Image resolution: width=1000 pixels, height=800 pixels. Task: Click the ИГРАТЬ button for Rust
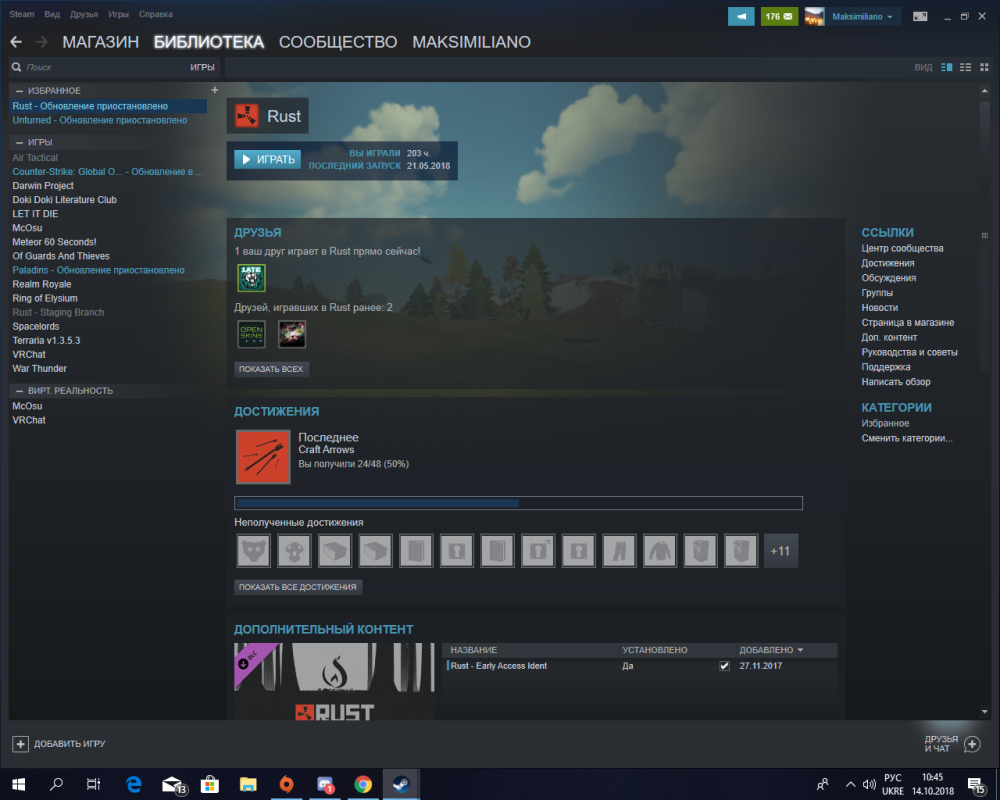tap(268, 159)
